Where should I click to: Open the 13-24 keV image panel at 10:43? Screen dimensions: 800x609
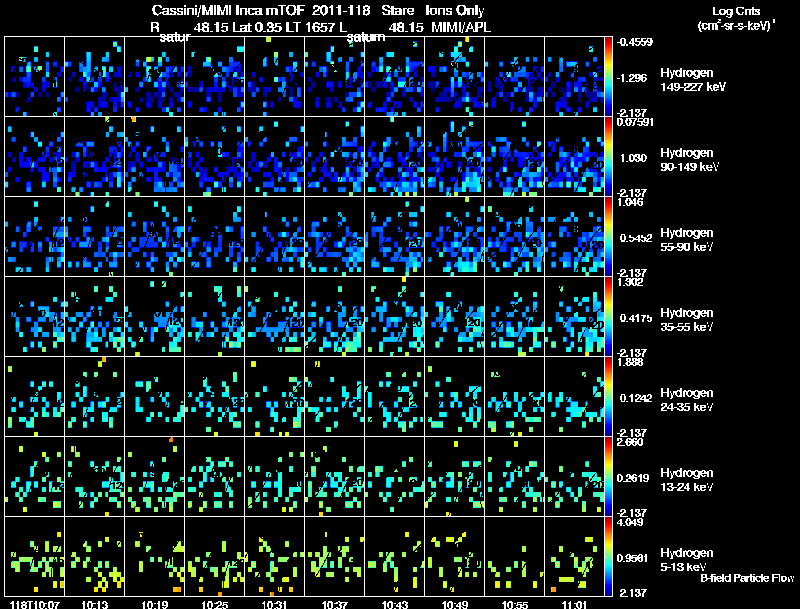pyautogui.click(x=395, y=477)
